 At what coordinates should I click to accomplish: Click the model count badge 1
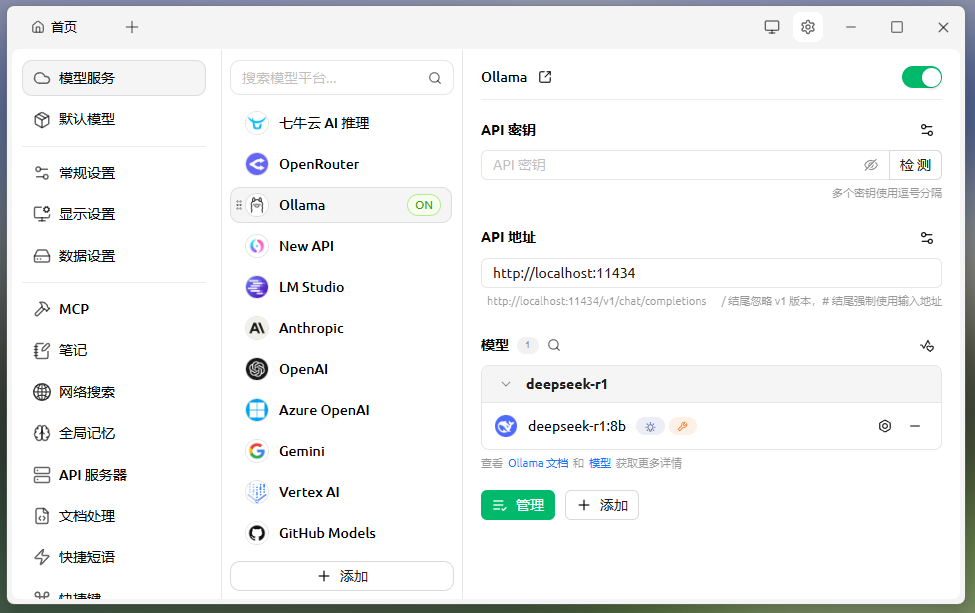528,345
